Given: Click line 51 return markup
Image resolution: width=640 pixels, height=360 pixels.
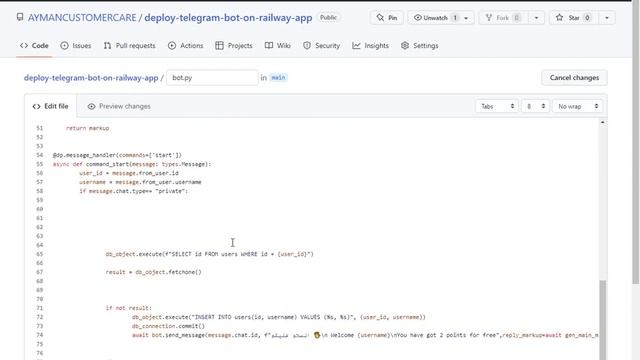Looking at the screenshot, I should point(87,128).
